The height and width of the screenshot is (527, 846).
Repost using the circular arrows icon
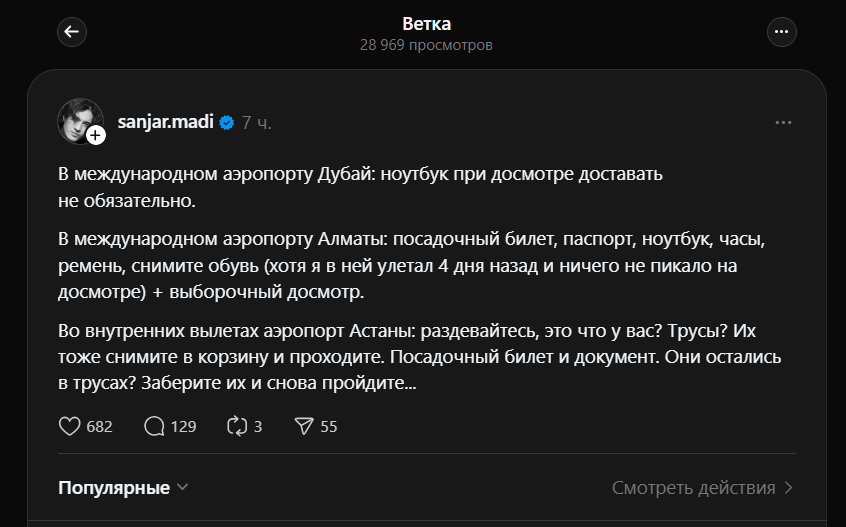click(237, 426)
